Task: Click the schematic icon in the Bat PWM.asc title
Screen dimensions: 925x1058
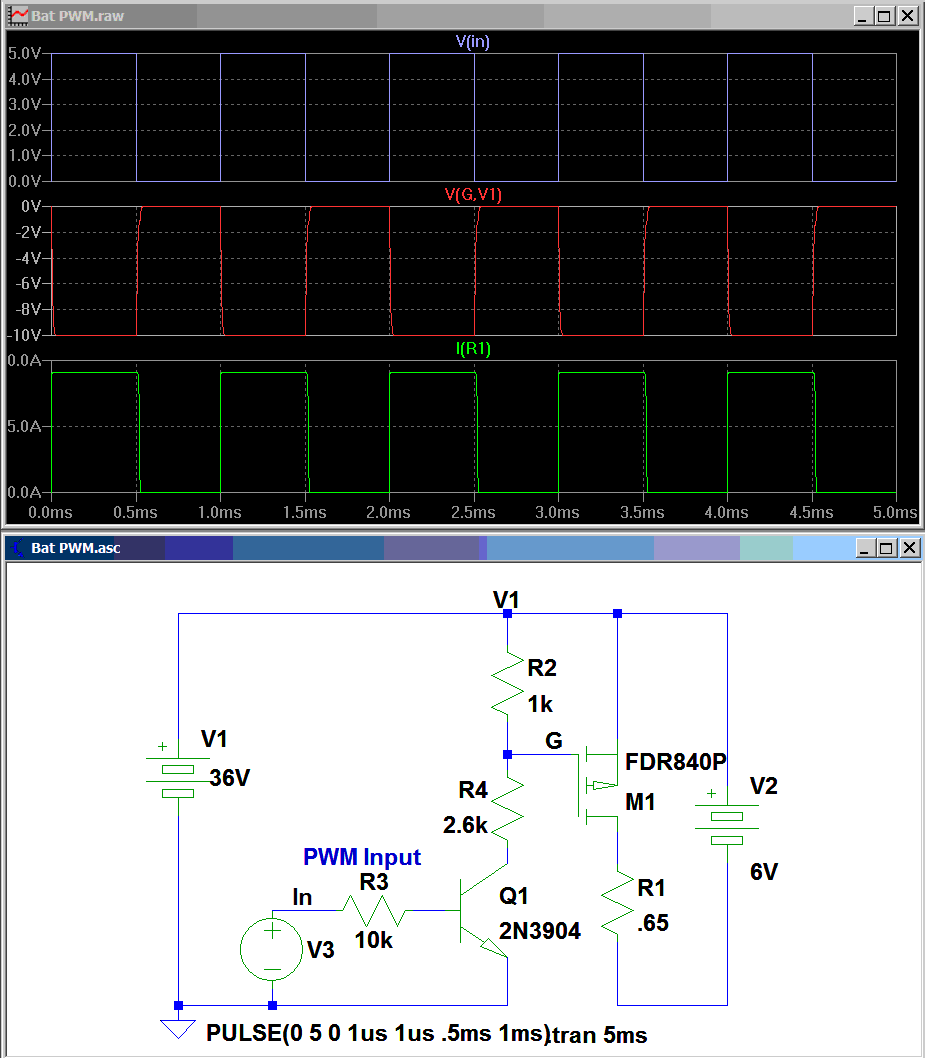Action: (18, 548)
